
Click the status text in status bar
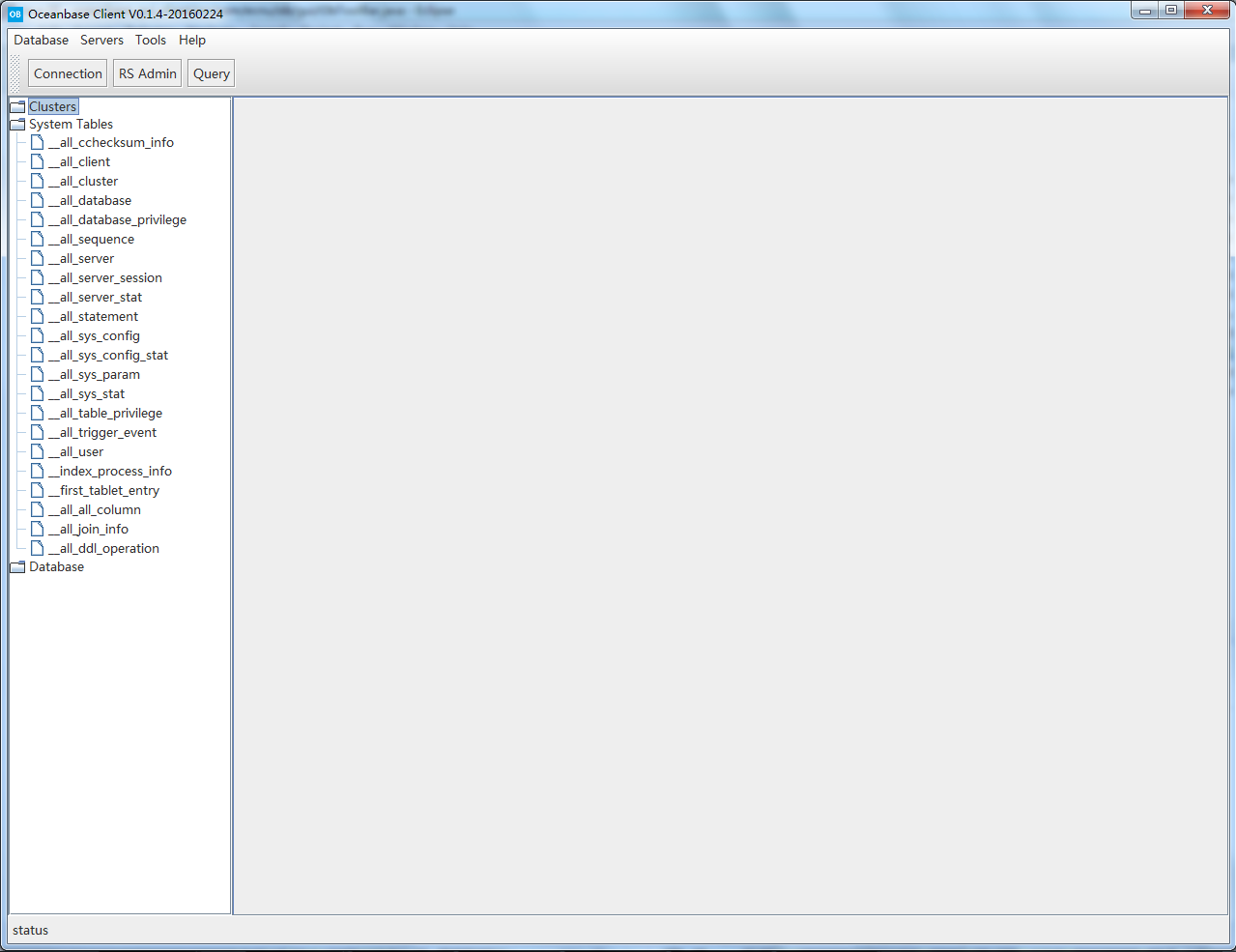click(30, 930)
